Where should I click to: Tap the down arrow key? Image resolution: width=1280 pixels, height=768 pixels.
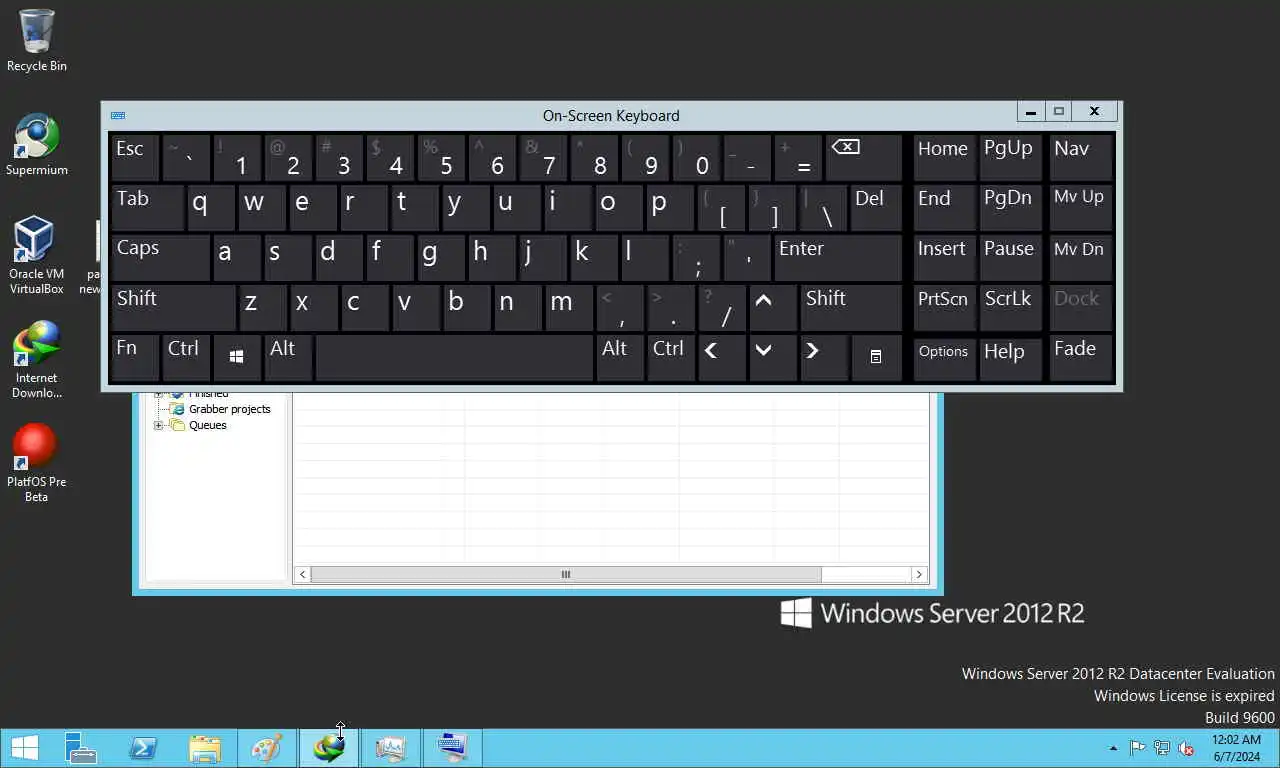(x=773, y=358)
